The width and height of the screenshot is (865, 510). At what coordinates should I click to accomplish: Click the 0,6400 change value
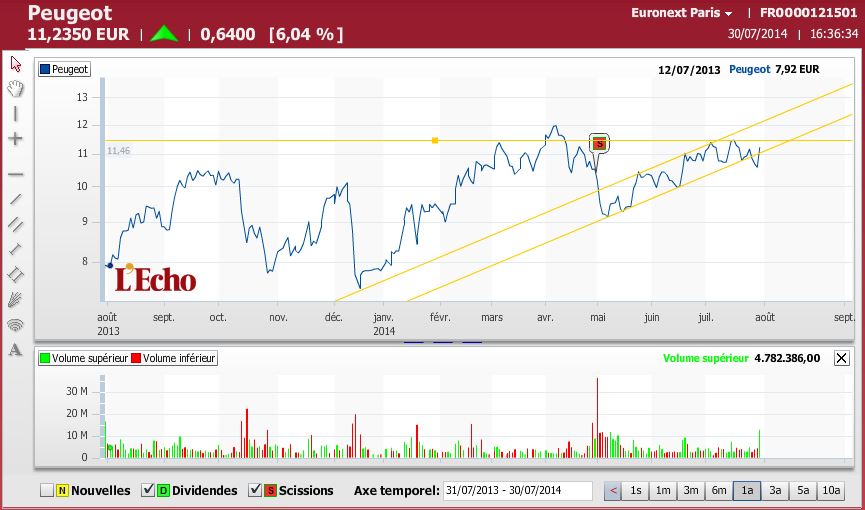pyautogui.click(x=228, y=35)
